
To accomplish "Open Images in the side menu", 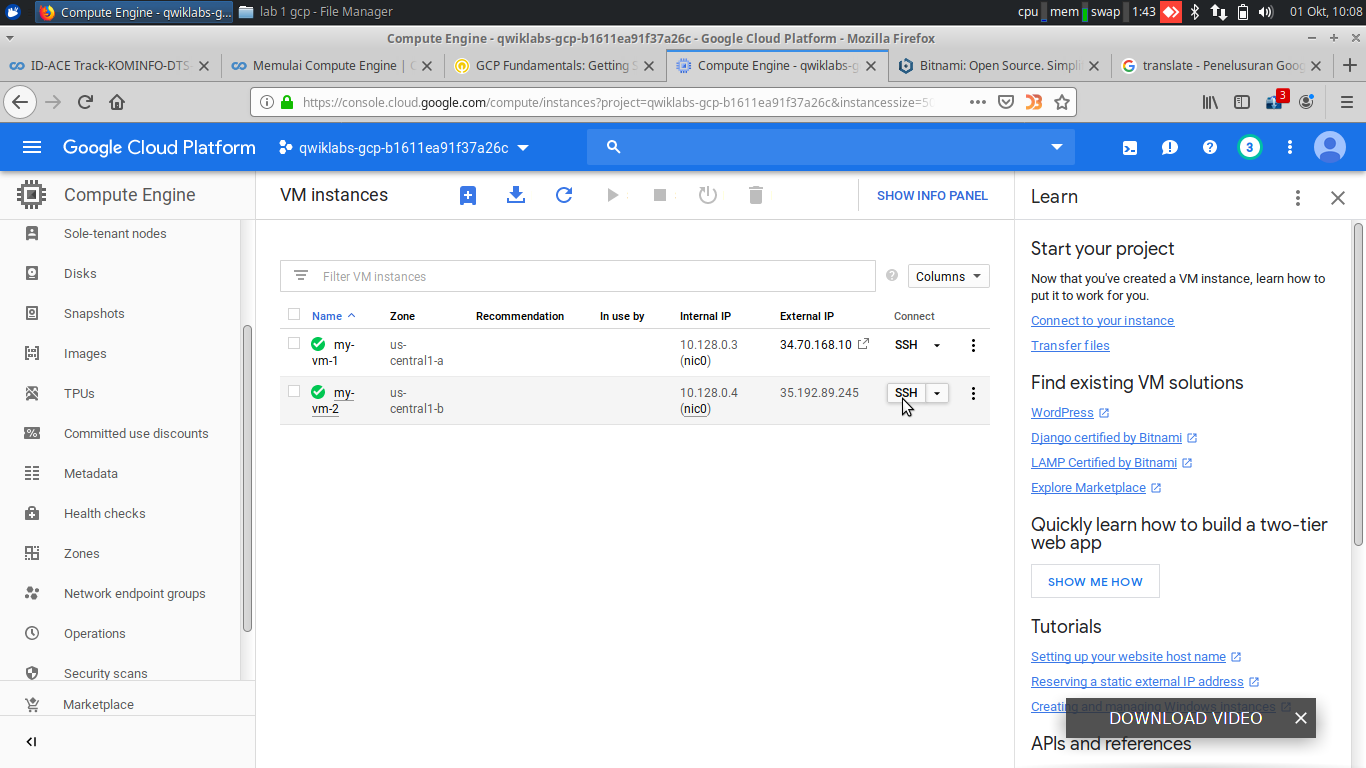I will point(85,354).
